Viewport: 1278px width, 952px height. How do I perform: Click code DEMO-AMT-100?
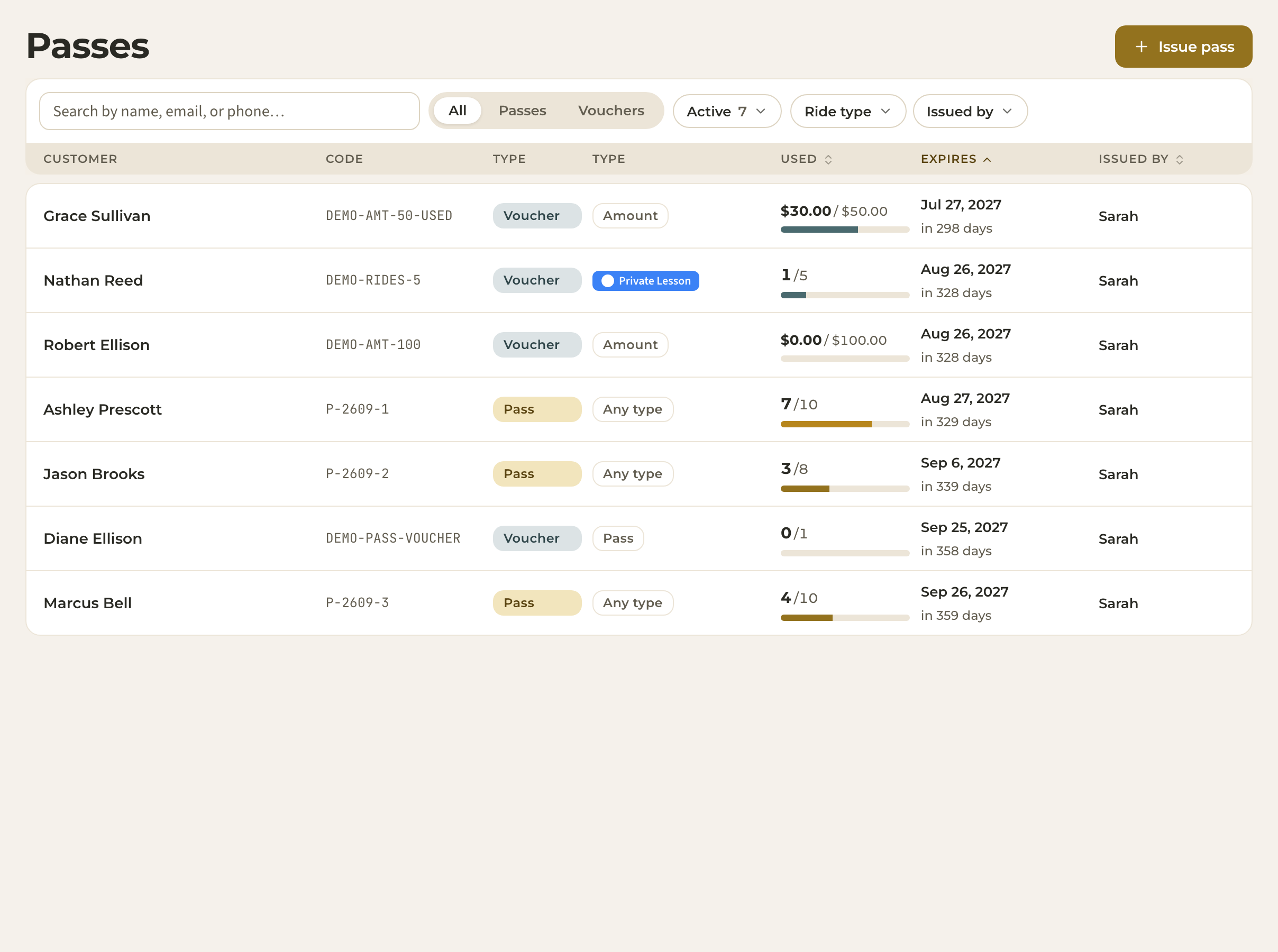[x=373, y=345]
